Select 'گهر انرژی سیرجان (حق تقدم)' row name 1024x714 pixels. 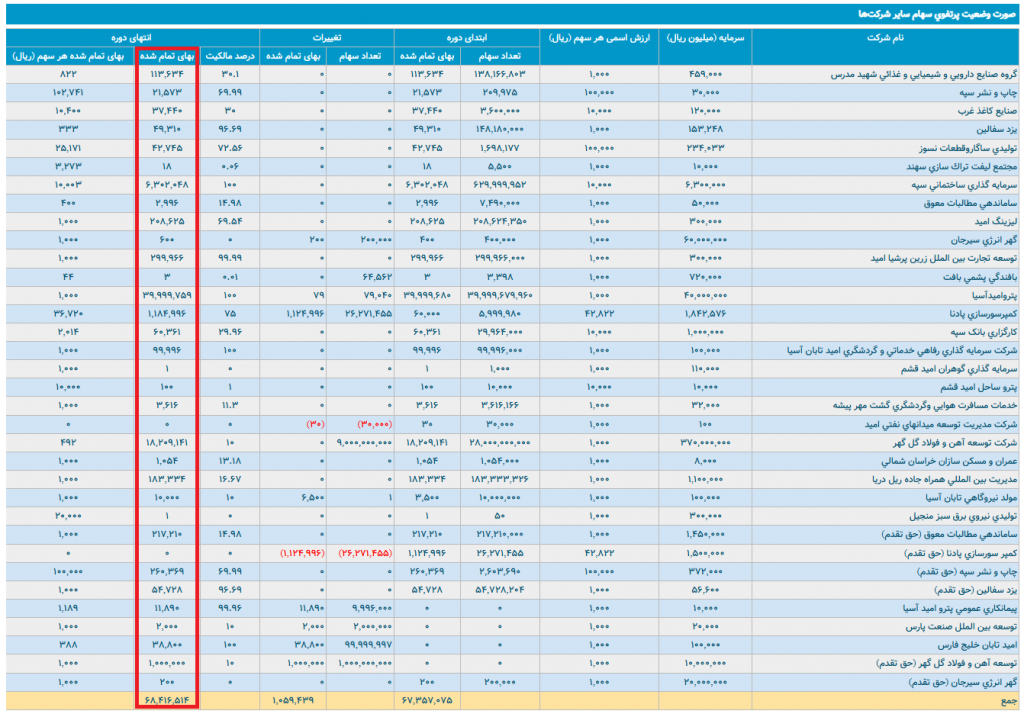(963, 681)
